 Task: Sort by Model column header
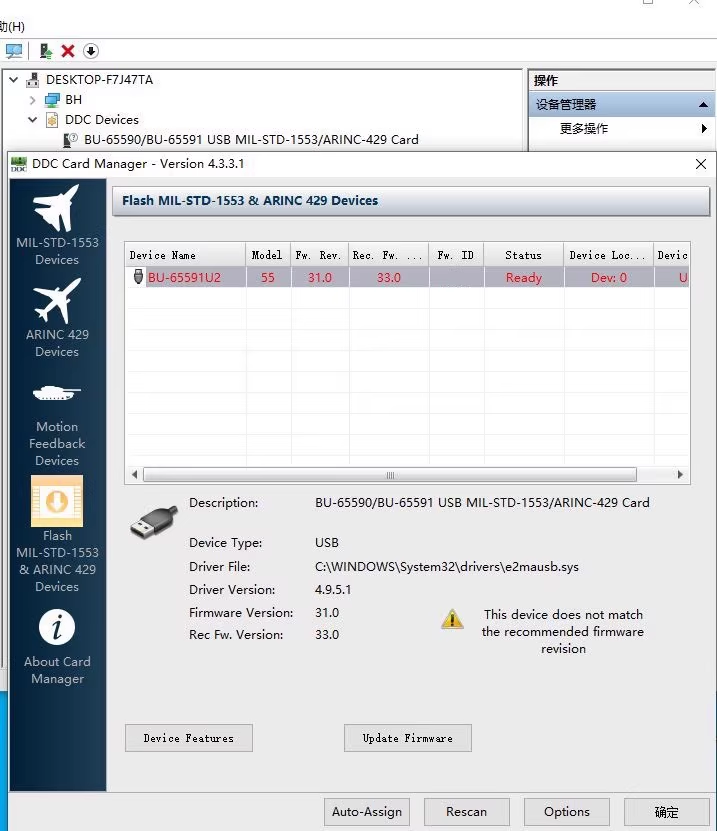(268, 255)
